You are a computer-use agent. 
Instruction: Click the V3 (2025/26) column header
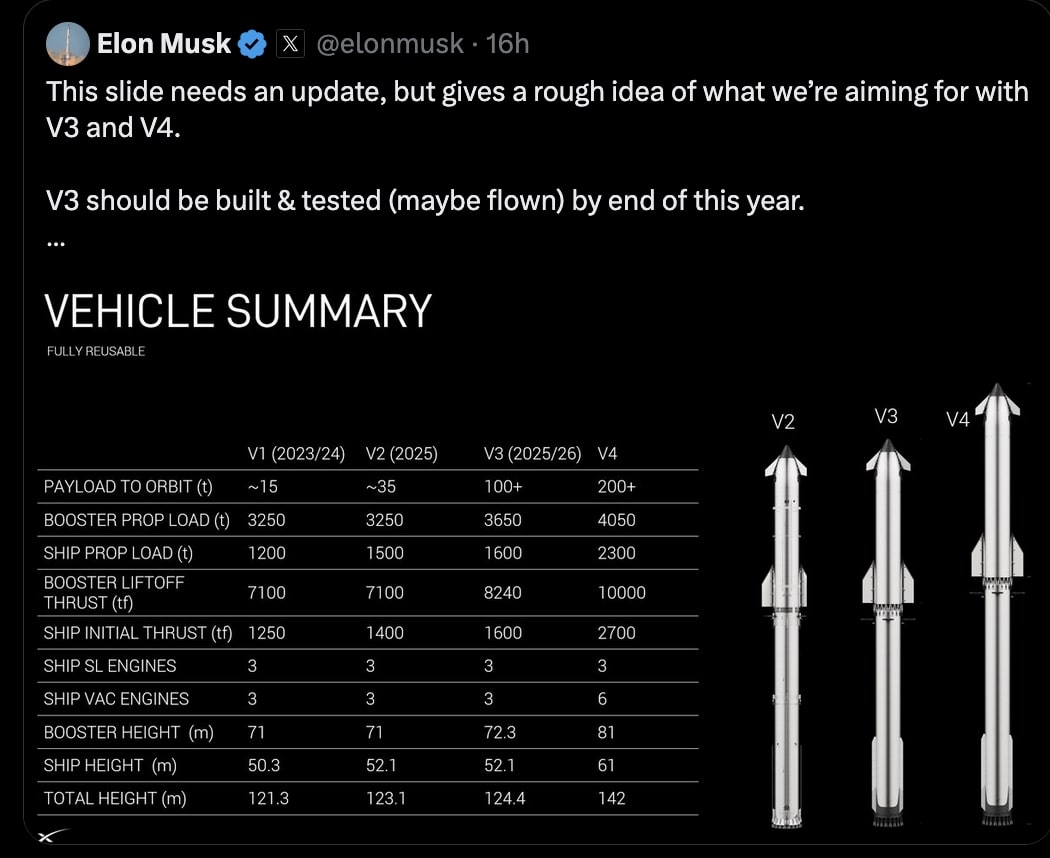point(532,454)
